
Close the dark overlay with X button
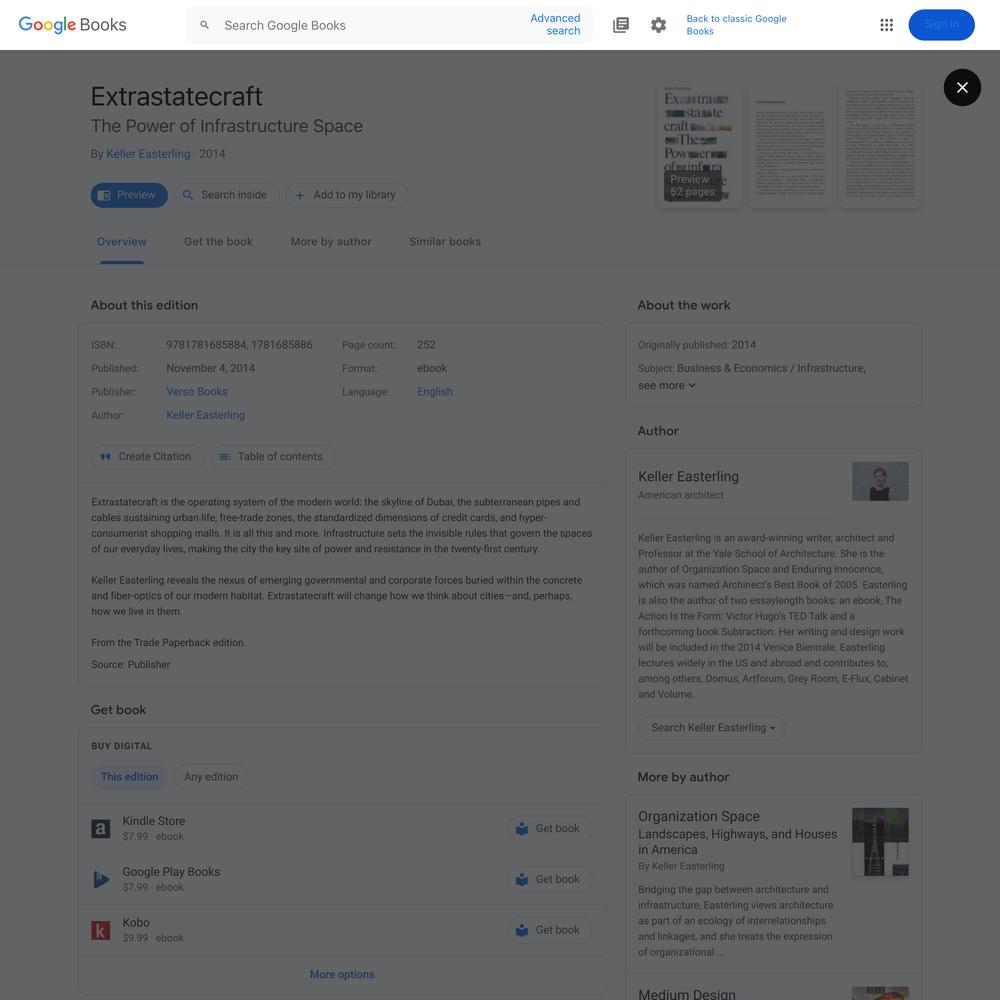(x=962, y=87)
